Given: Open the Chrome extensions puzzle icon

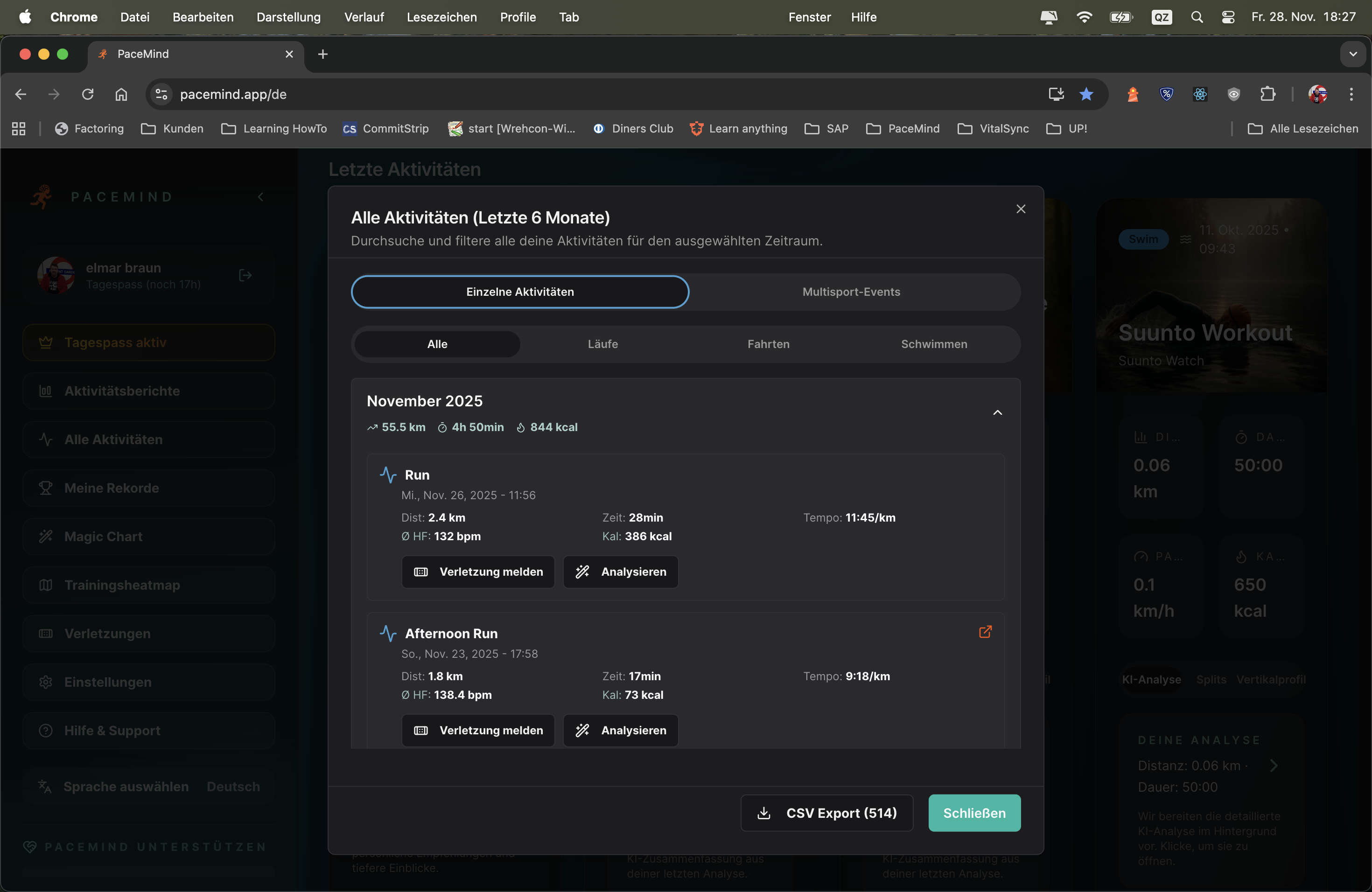Looking at the screenshot, I should coord(1267,95).
